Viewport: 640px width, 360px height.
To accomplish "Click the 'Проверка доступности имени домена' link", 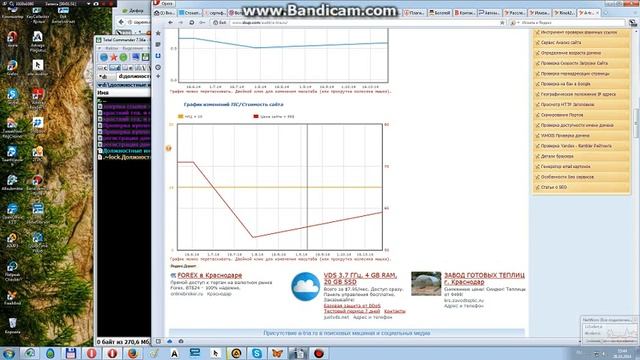I will point(577,125).
